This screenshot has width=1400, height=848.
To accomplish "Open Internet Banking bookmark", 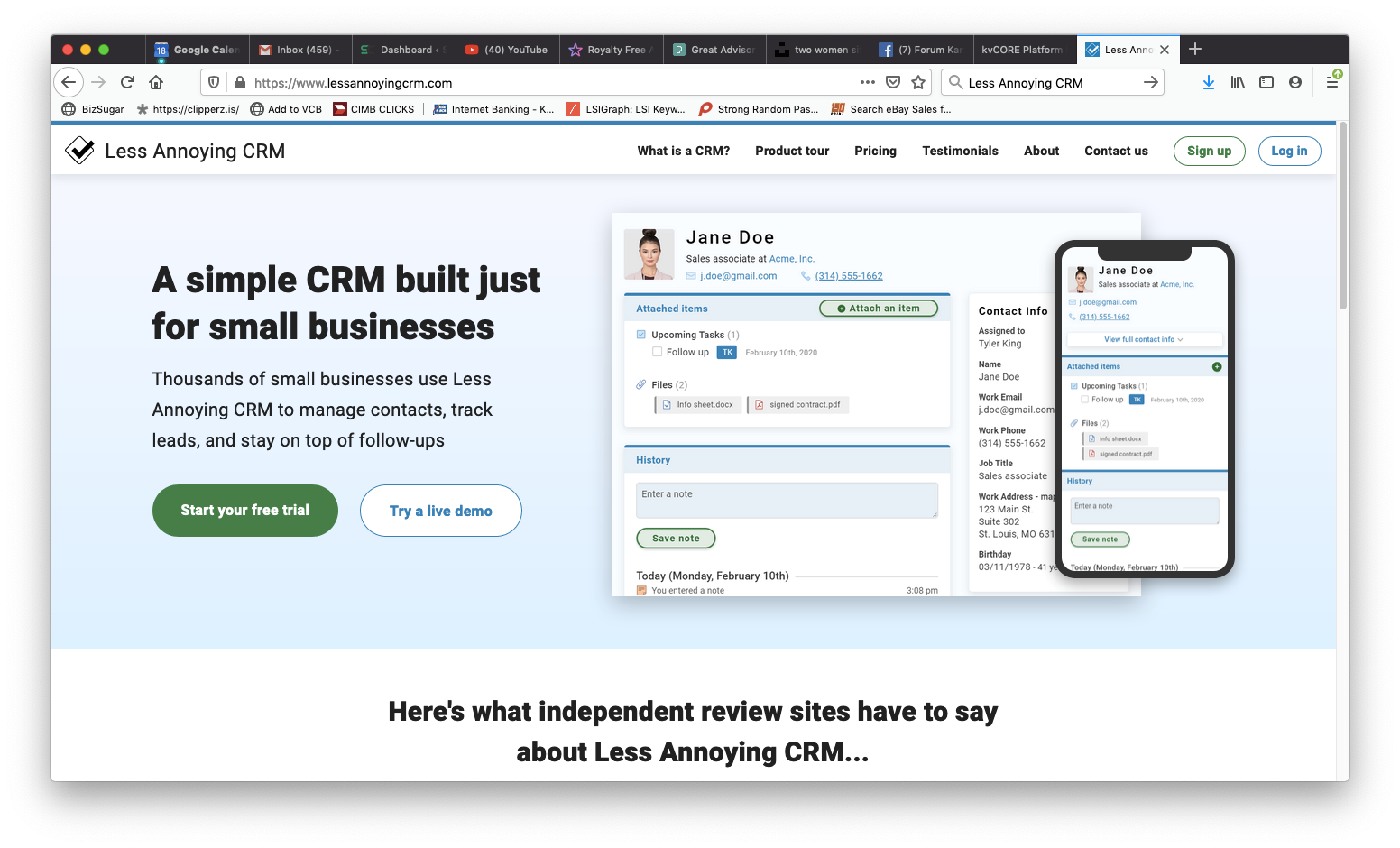I will (x=493, y=109).
